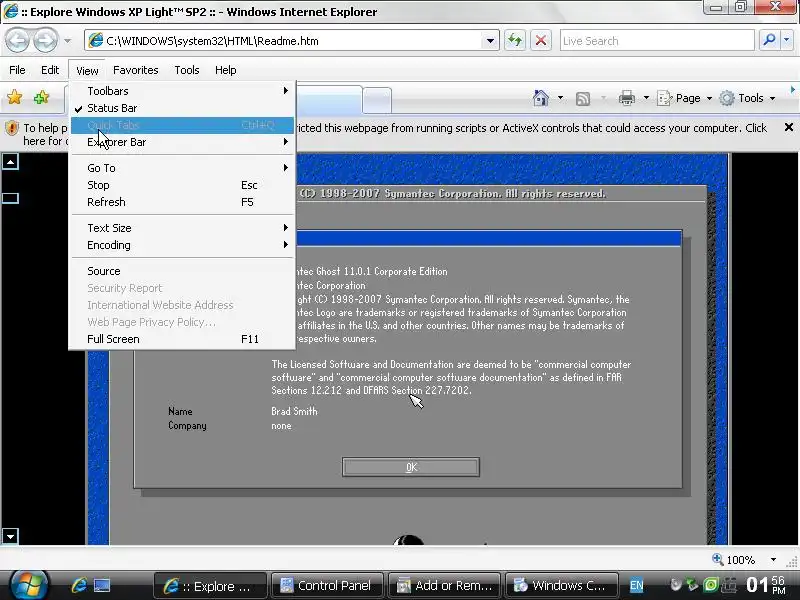The width and height of the screenshot is (800, 600).
Task: Click the Favorites Center star icon
Action: click(15, 97)
